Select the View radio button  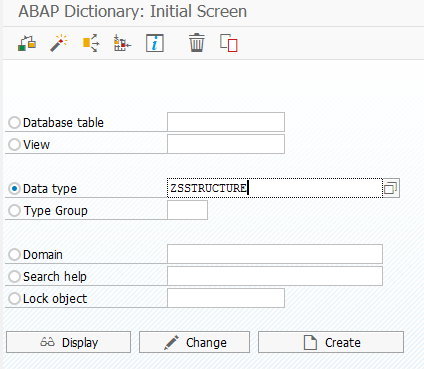[x=14, y=144]
